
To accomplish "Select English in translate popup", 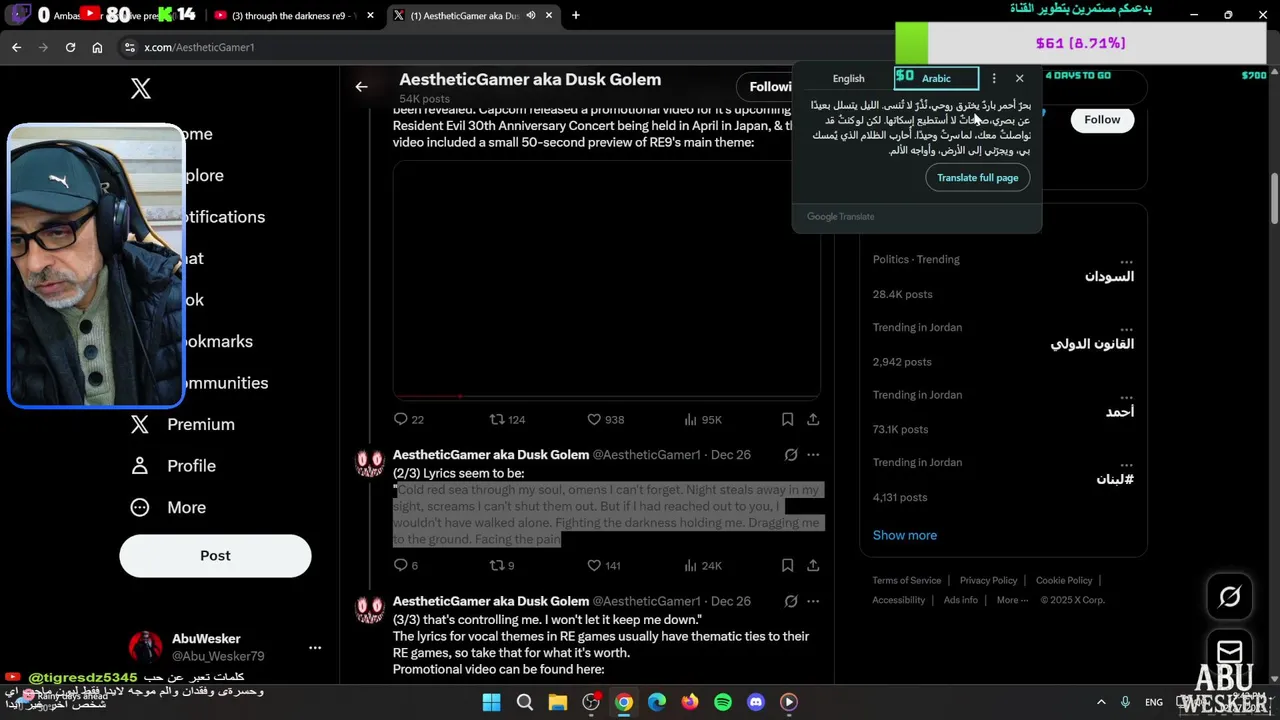I will coord(848,78).
